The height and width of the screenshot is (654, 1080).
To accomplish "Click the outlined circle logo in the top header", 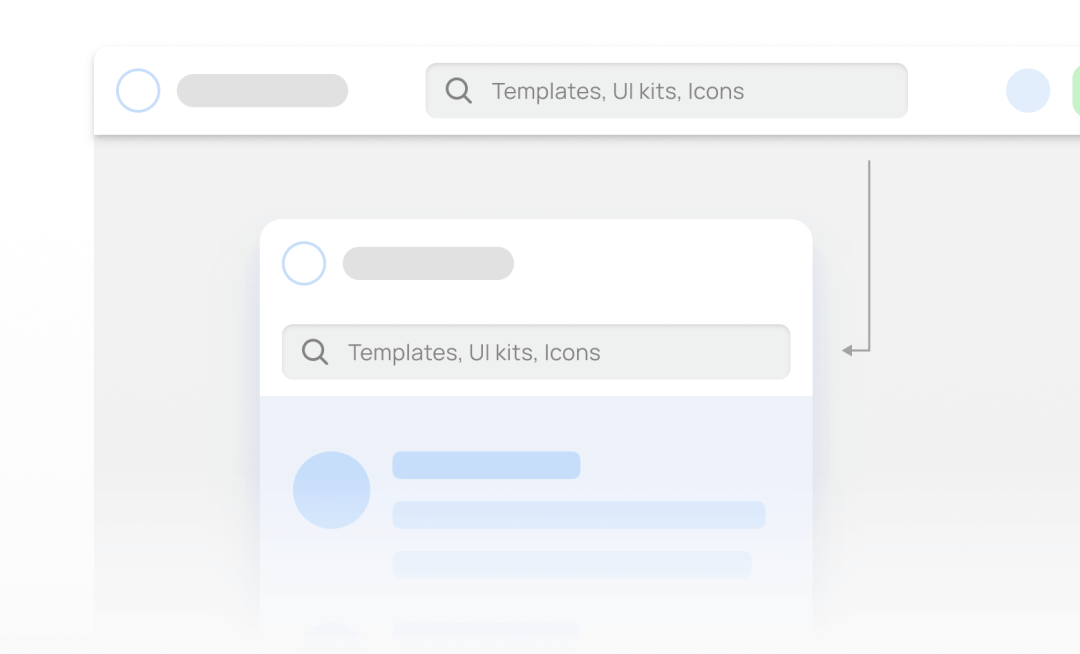I will 138,91.
